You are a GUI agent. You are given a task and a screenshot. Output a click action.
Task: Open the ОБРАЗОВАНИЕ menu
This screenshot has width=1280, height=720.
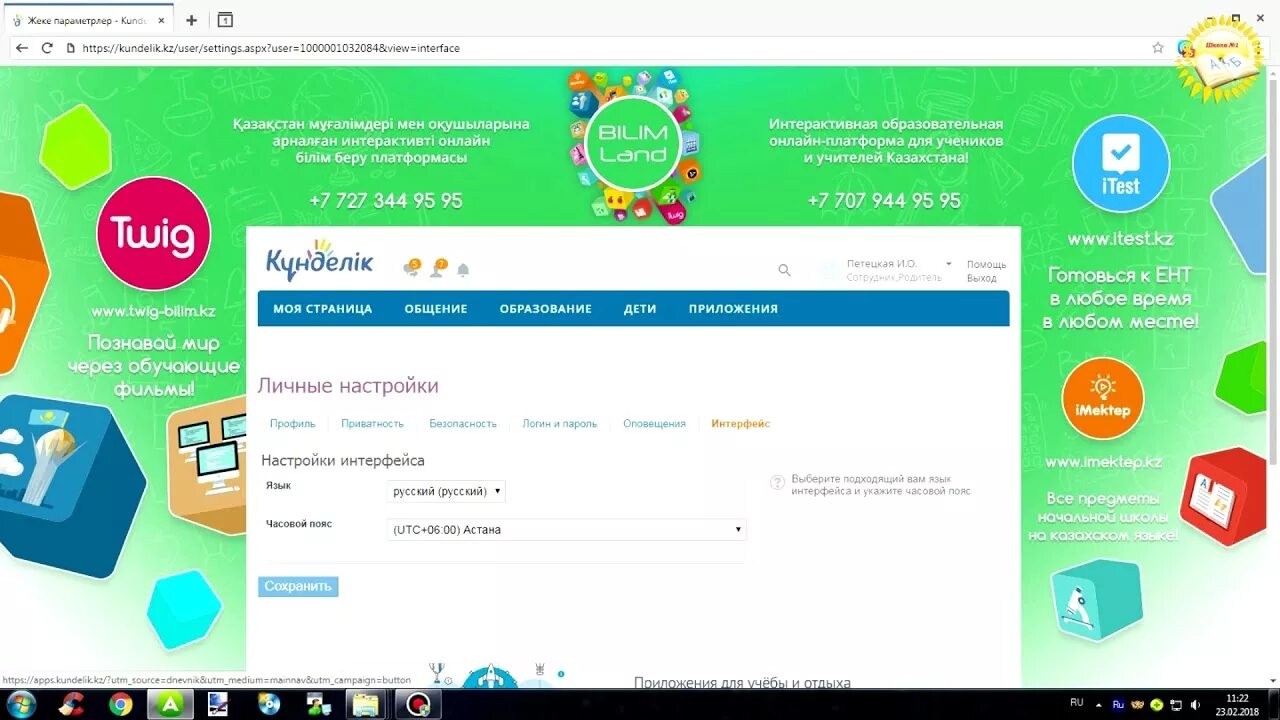tap(546, 309)
